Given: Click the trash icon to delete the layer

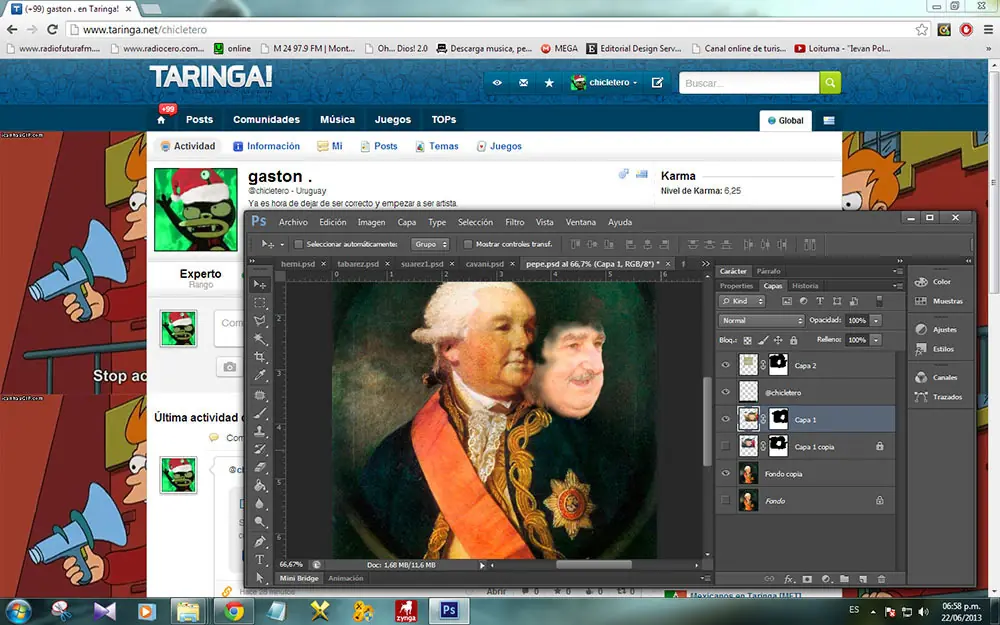Looking at the screenshot, I should tap(881, 579).
